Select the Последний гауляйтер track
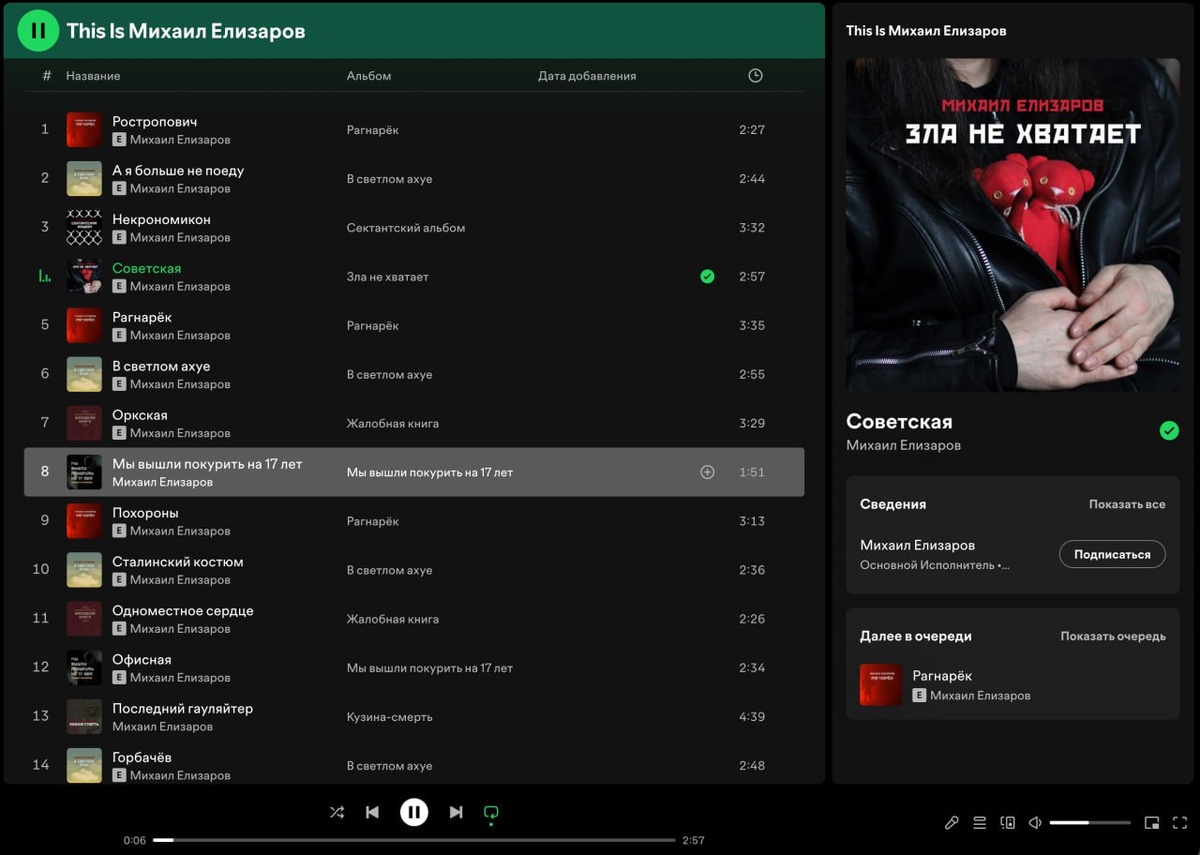 click(x=182, y=709)
